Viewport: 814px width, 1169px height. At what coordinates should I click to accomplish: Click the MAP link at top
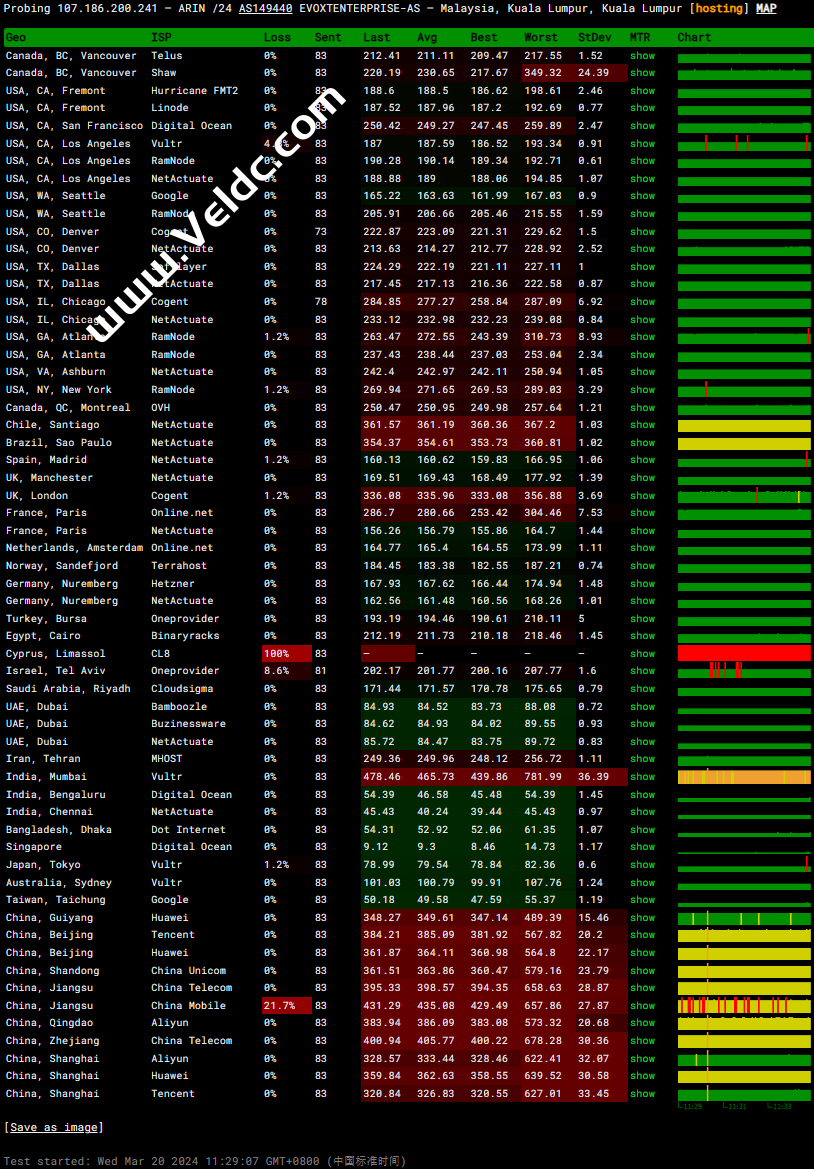[766, 8]
